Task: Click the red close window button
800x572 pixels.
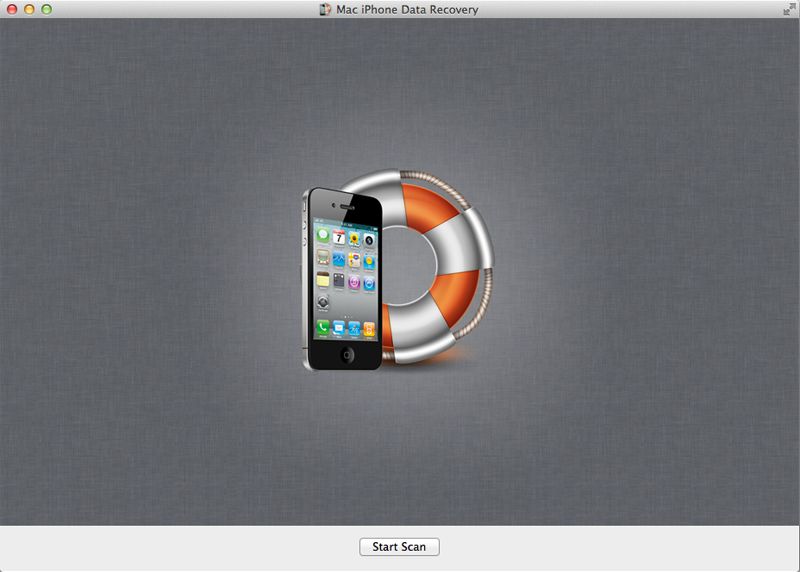Action: pyautogui.click(x=12, y=9)
